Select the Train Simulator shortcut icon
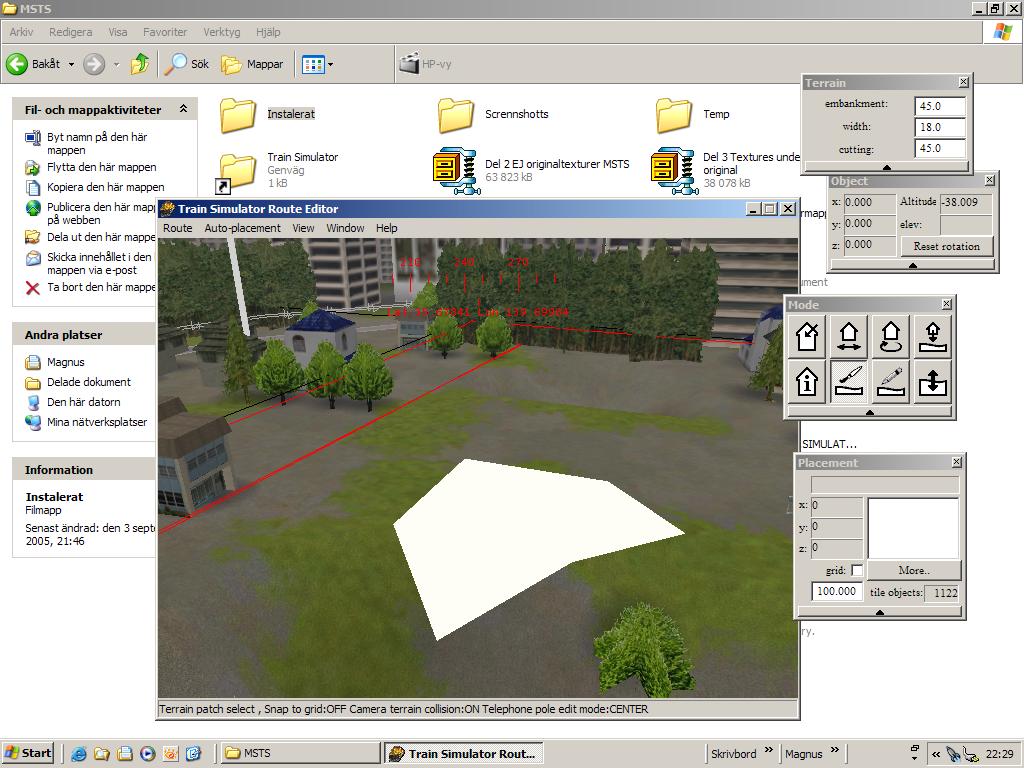The image size is (1024, 768). click(234, 172)
